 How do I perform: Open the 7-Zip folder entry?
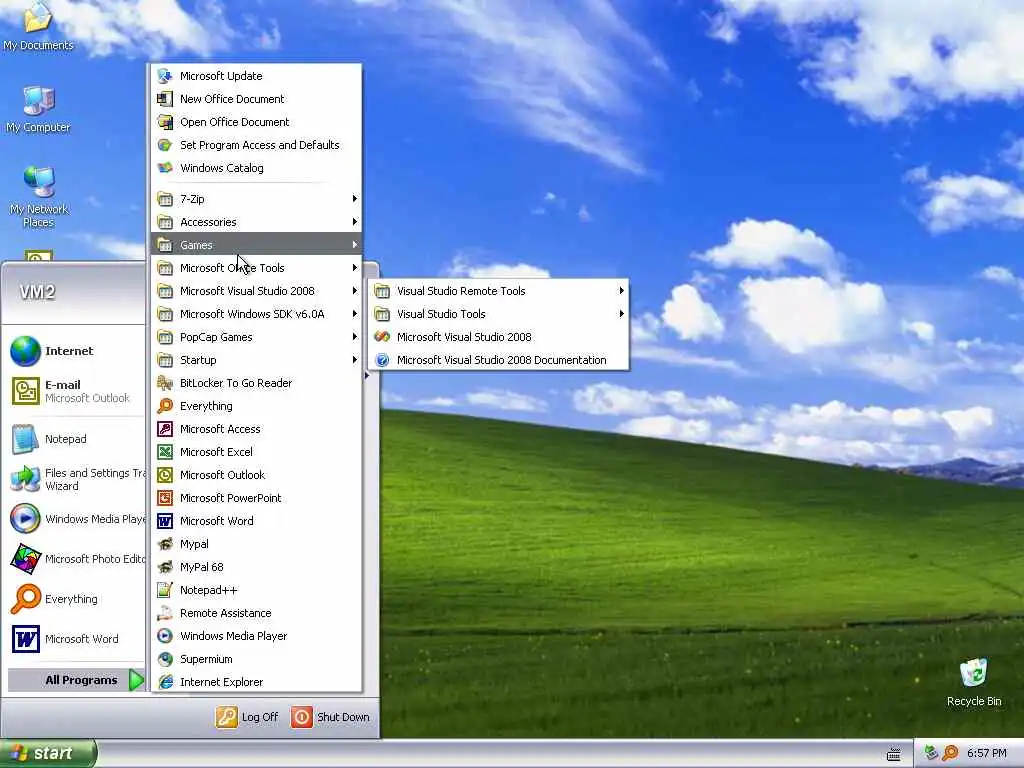tap(256, 199)
